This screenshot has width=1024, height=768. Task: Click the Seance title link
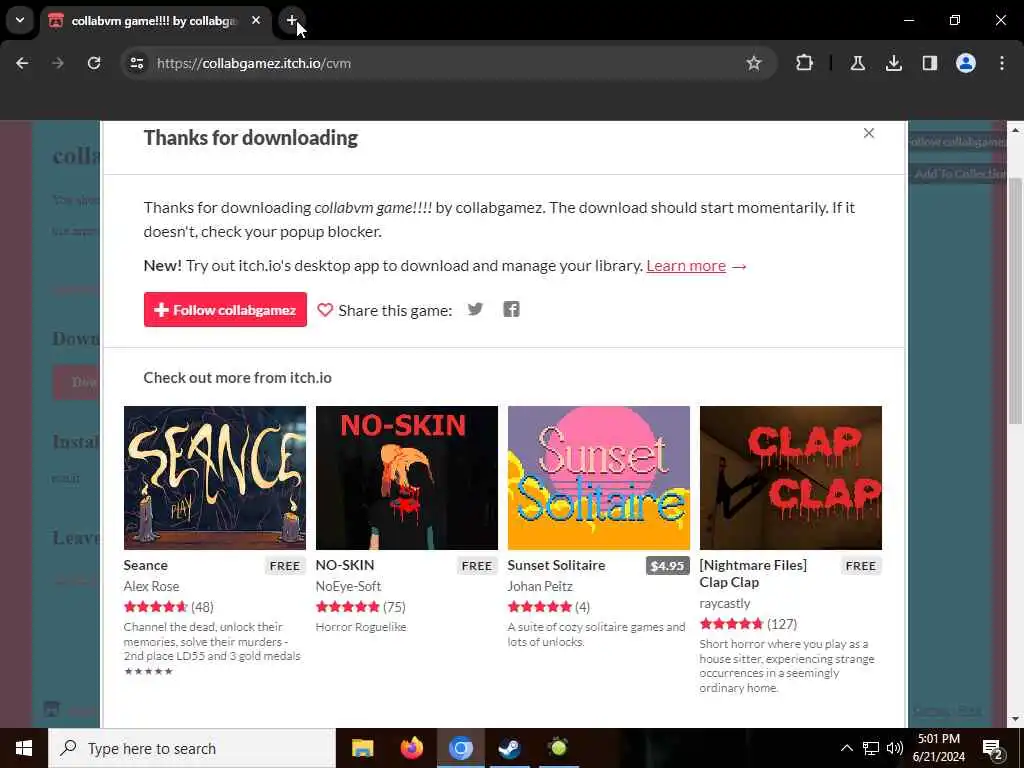(146, 565)
